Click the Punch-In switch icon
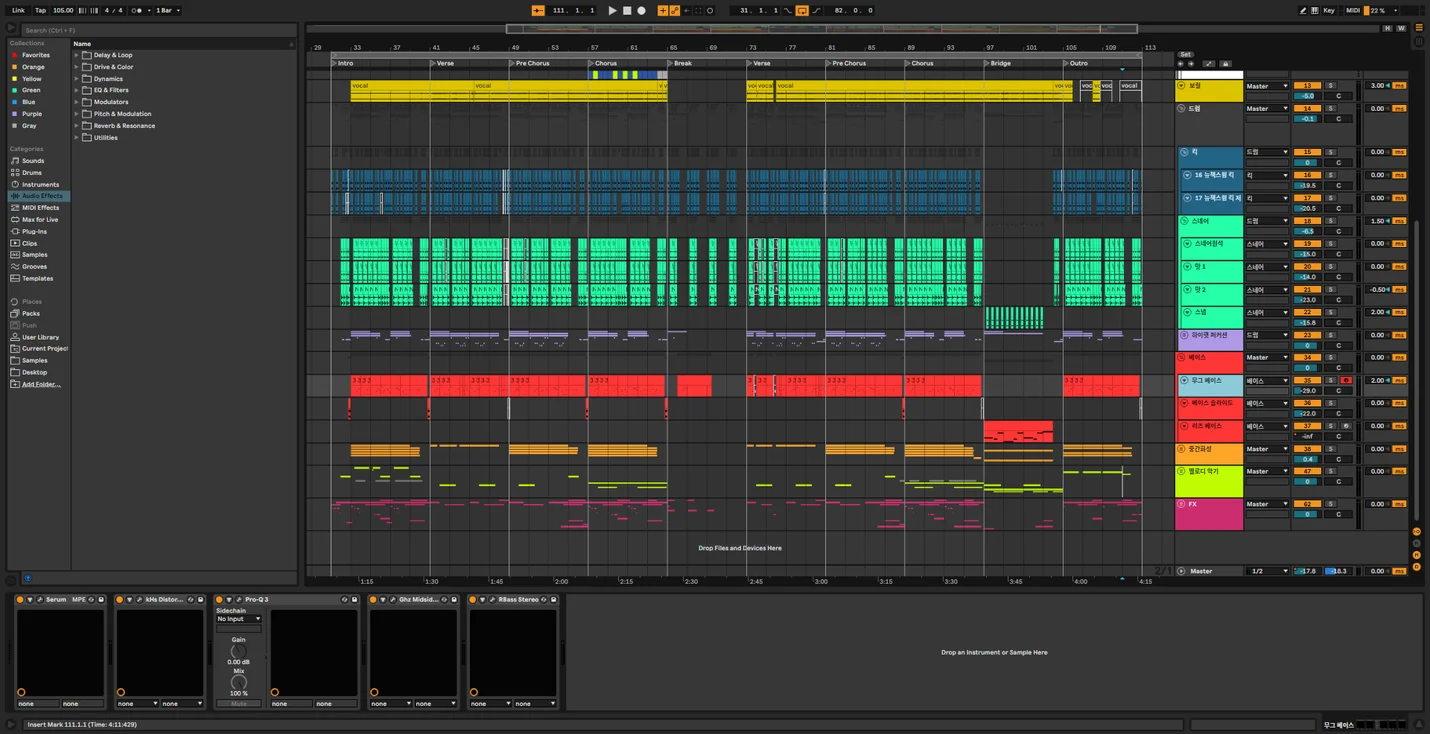The image size is (1430, 734). (788, 10)
